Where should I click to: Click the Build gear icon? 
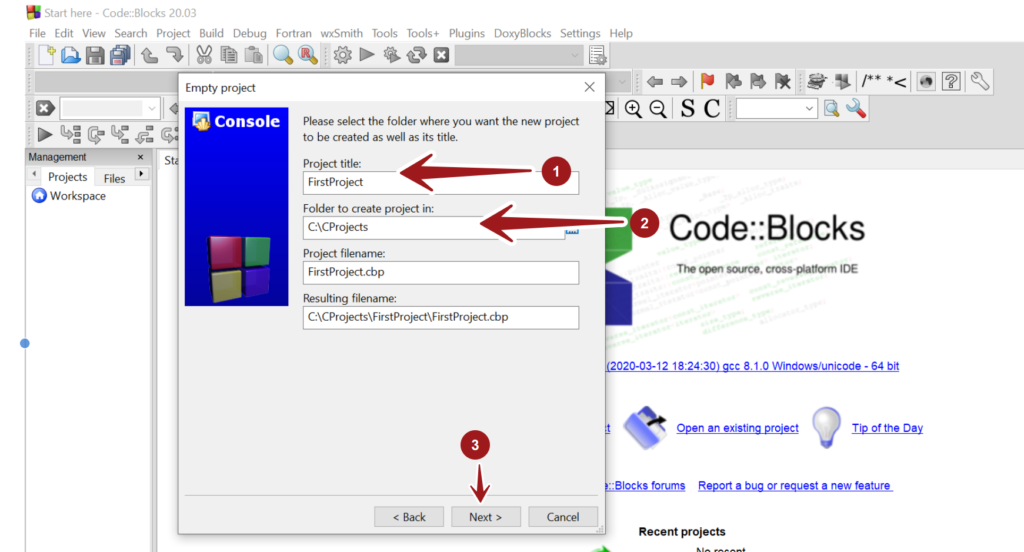[x=342, y=55]
